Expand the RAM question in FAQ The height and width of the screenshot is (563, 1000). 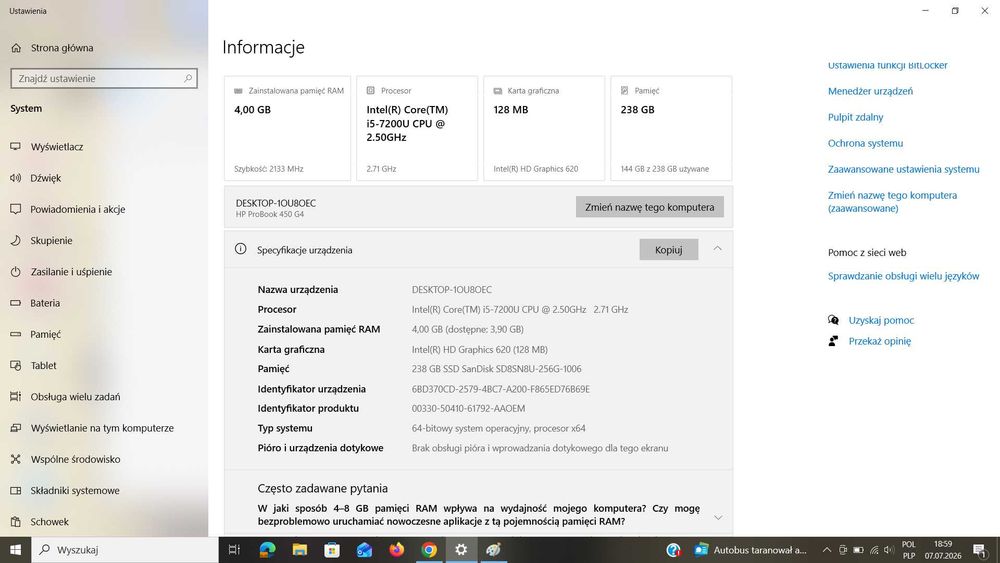click(718, 517)
